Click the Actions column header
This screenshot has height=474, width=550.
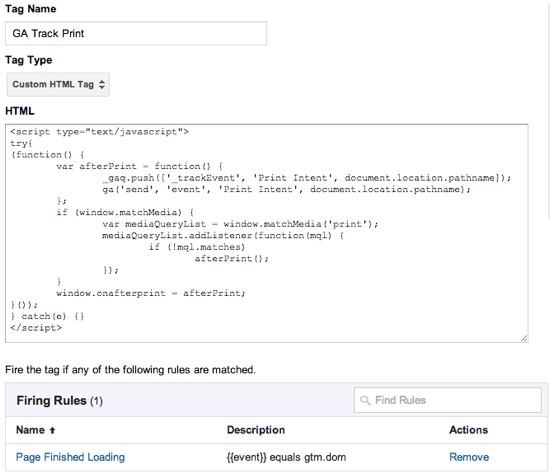pyautogui.click(x=469, y=430)
